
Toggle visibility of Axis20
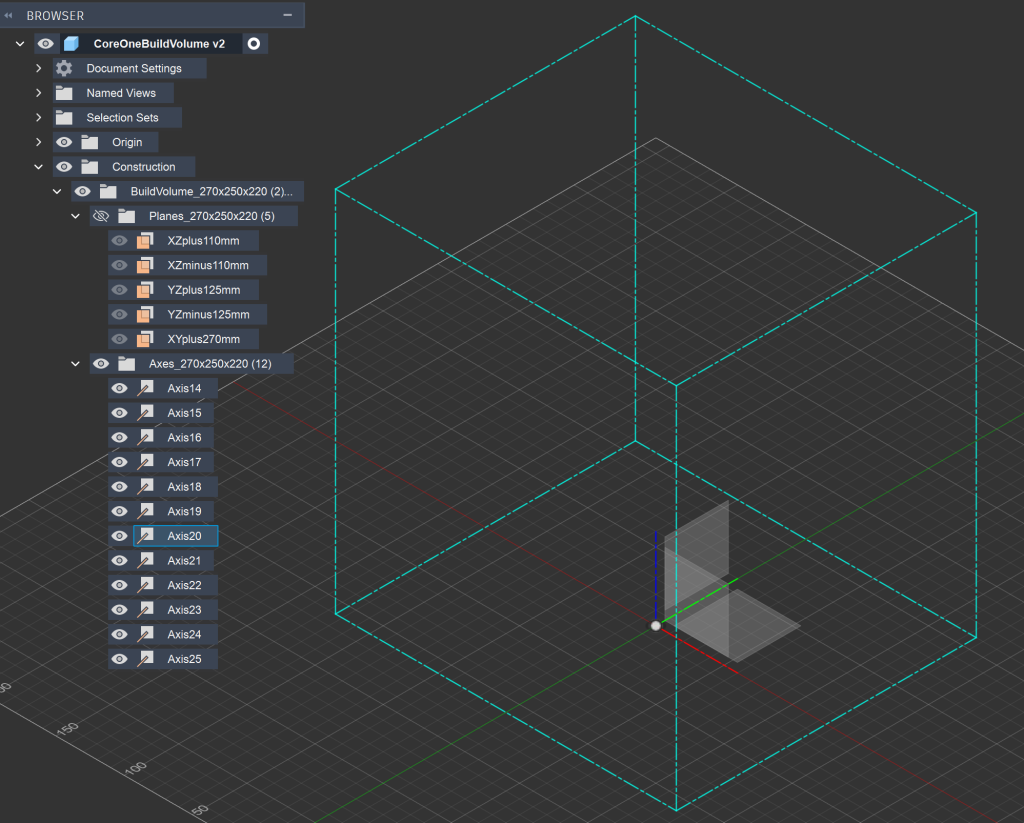point(120,536)
